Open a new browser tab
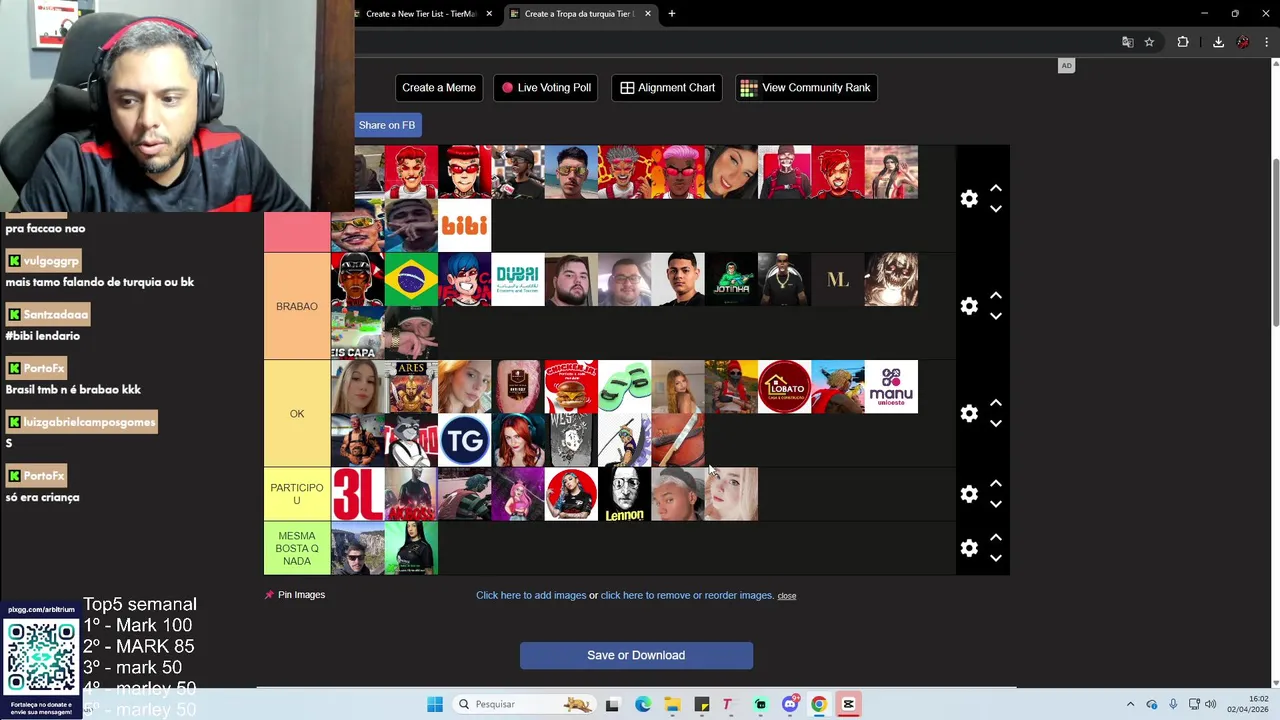This screenshot has width=1280, height=720. coord(672,14)
